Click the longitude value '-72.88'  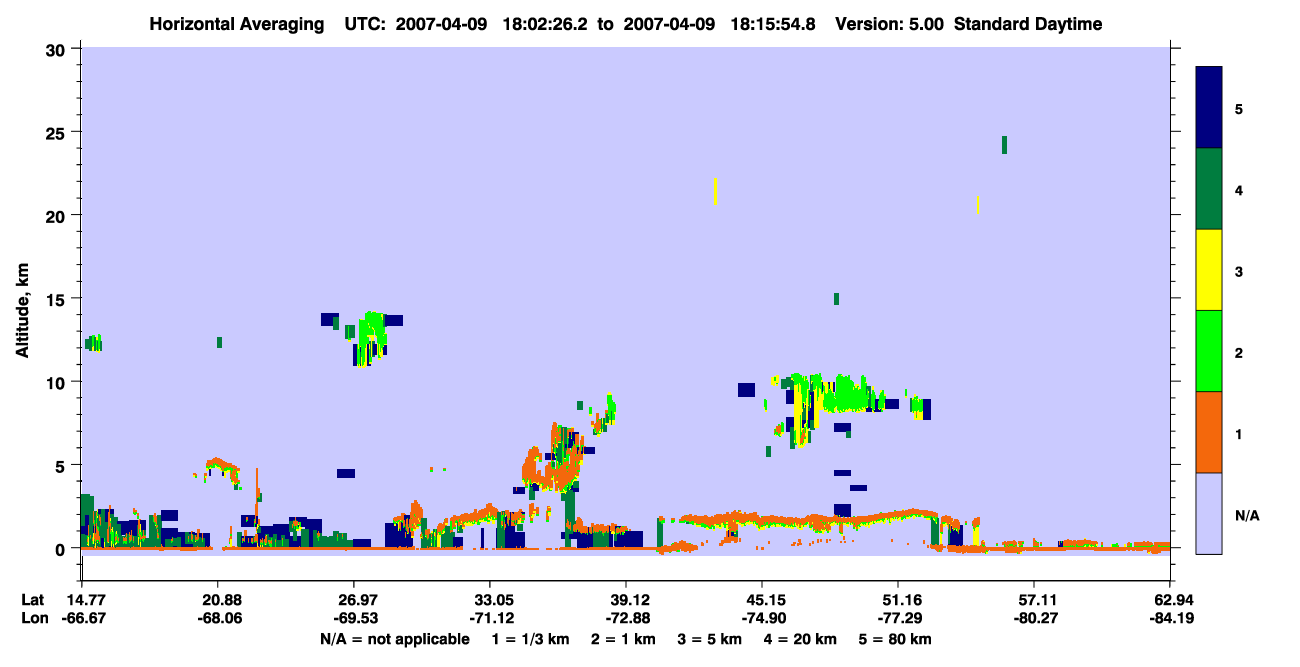click(626, 619)
